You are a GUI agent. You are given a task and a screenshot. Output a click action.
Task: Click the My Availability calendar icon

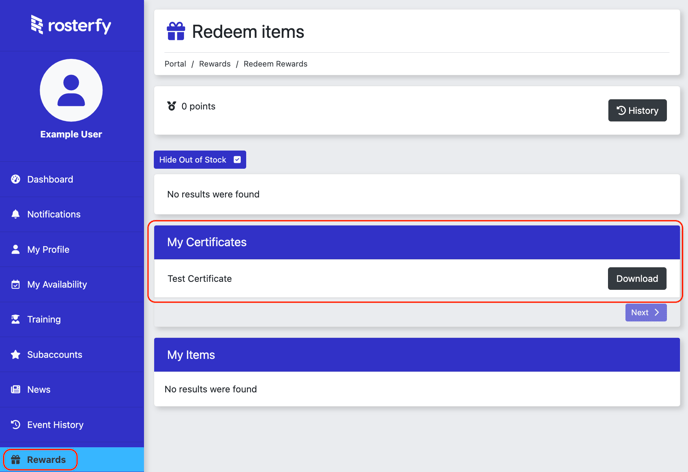point(16,285)
